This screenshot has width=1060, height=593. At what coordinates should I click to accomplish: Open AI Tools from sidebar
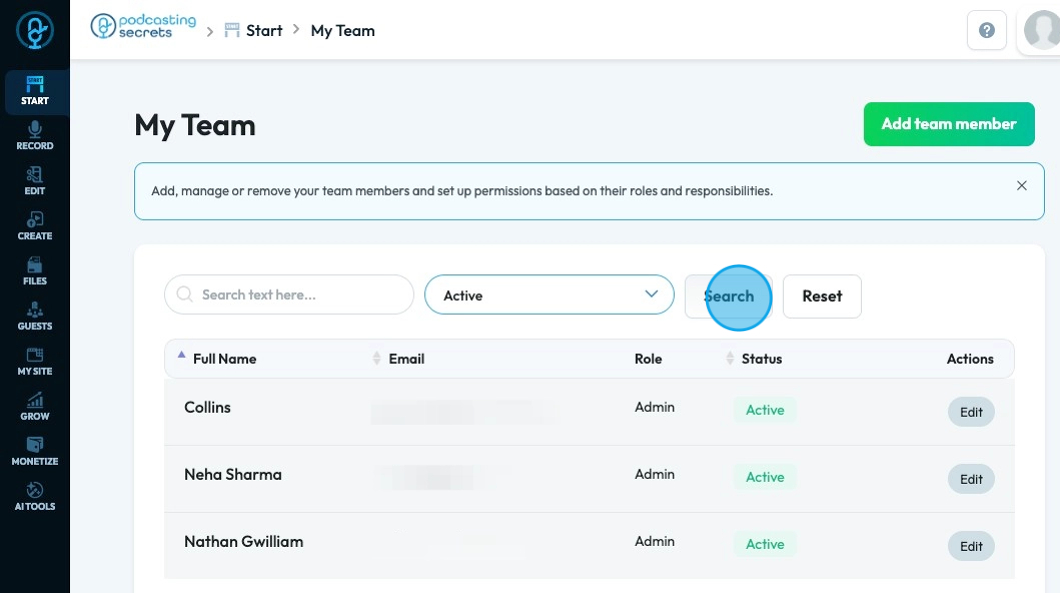tap(35, 496)
